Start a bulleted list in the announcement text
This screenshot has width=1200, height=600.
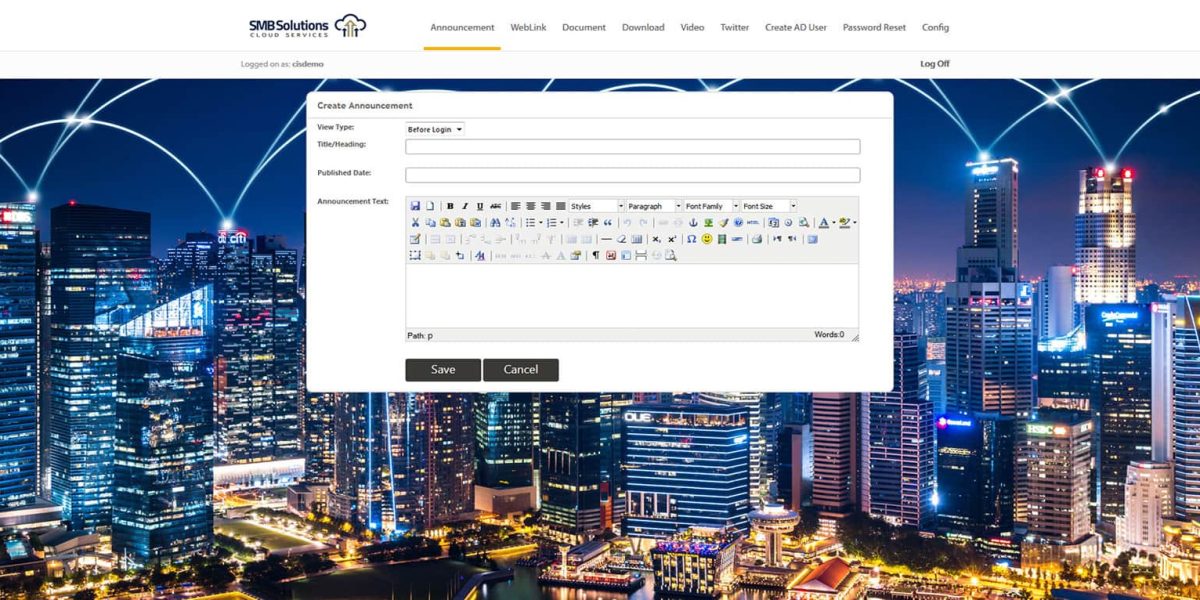530,222
